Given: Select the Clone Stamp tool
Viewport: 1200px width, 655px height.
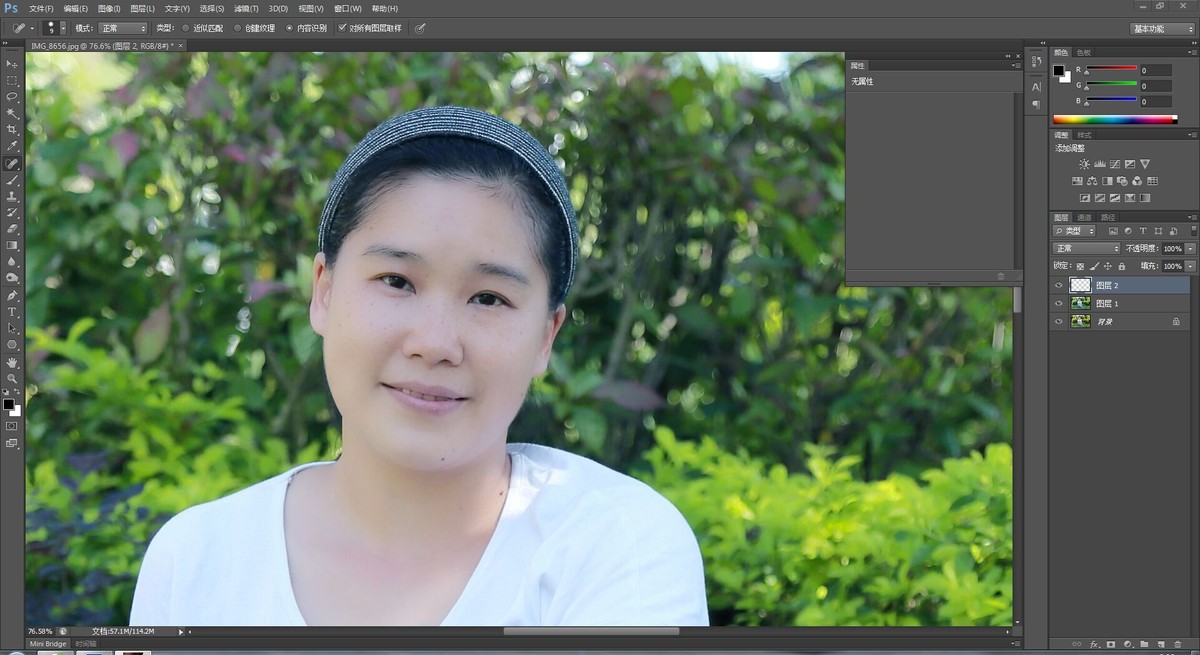Looking at the screenshot, I should 13,196.
